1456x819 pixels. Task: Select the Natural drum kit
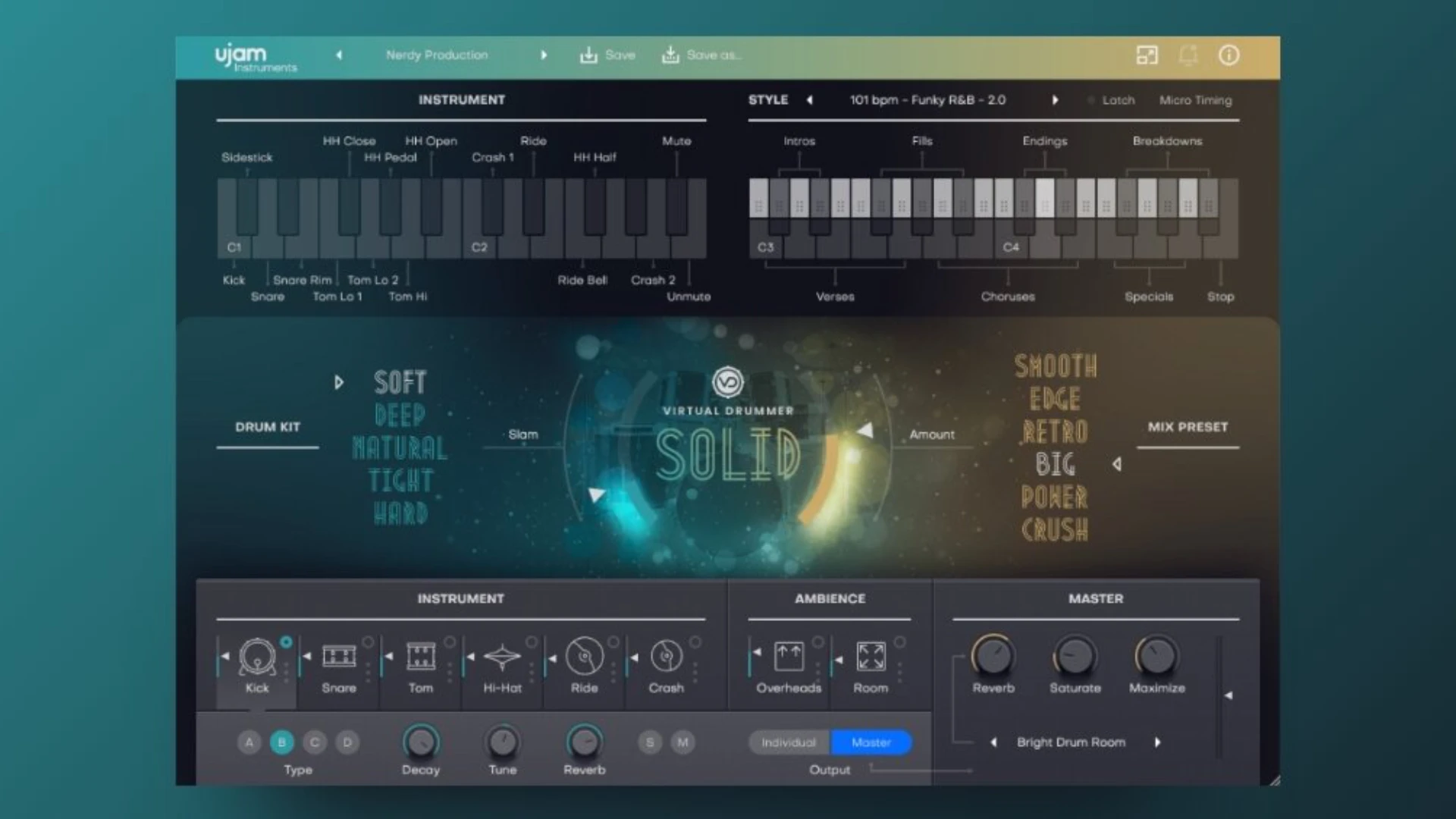[x=400, y=447]
